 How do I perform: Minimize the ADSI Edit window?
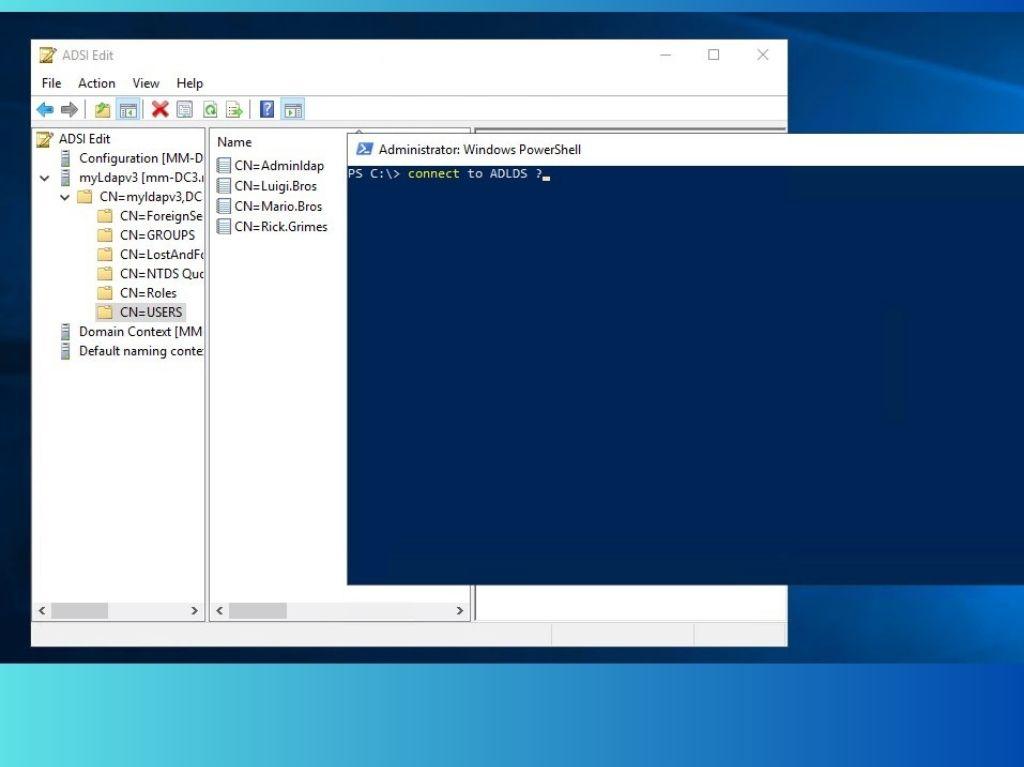coord(665,55)
